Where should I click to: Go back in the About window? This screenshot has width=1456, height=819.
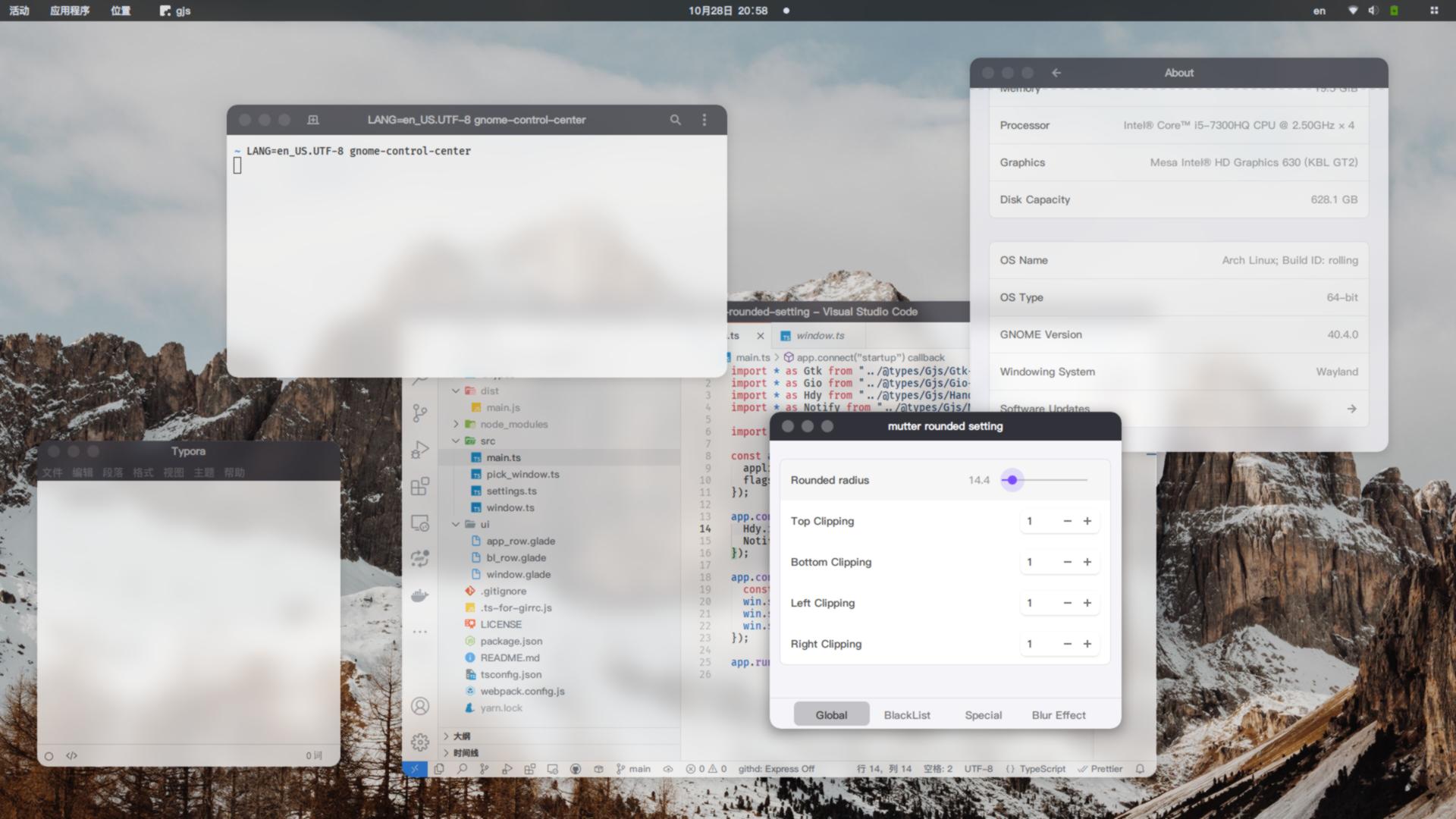[1056, 73]
